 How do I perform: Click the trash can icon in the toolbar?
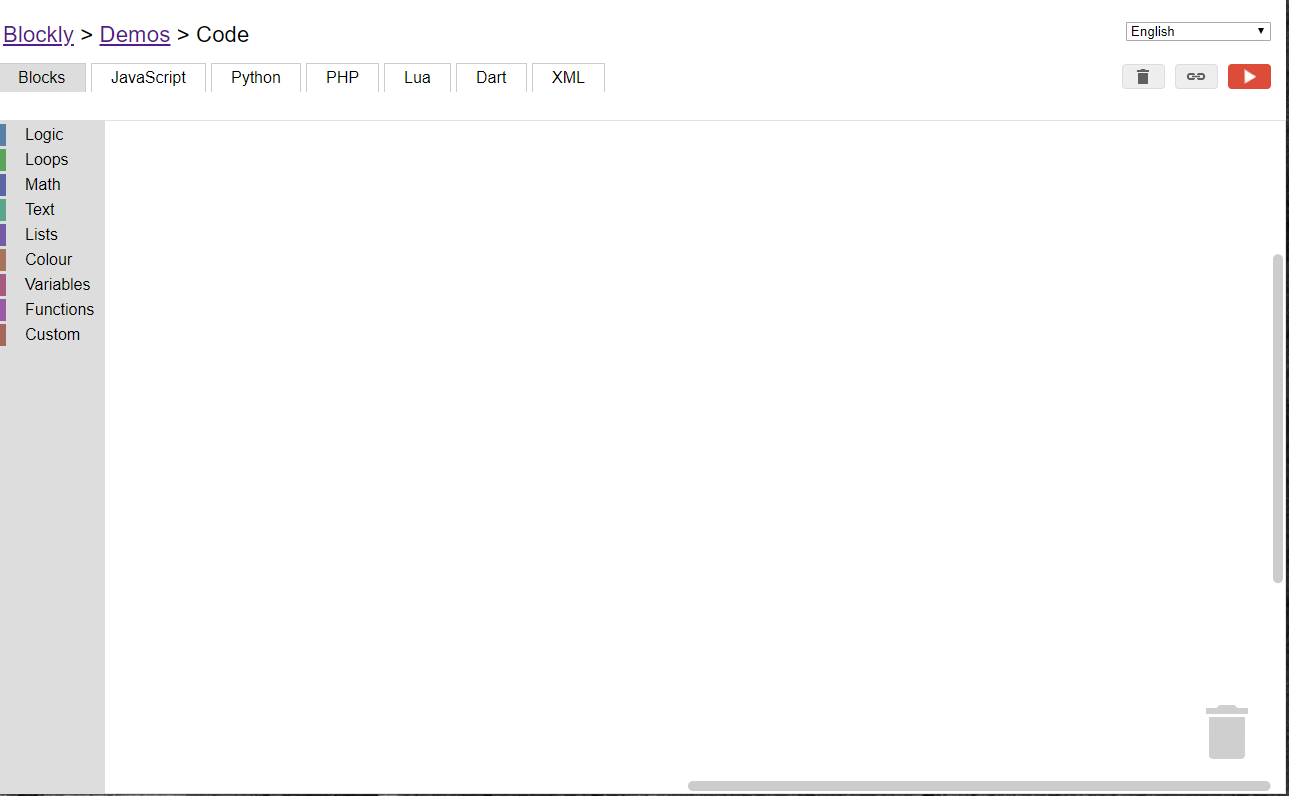click(x=1142, y=76)
